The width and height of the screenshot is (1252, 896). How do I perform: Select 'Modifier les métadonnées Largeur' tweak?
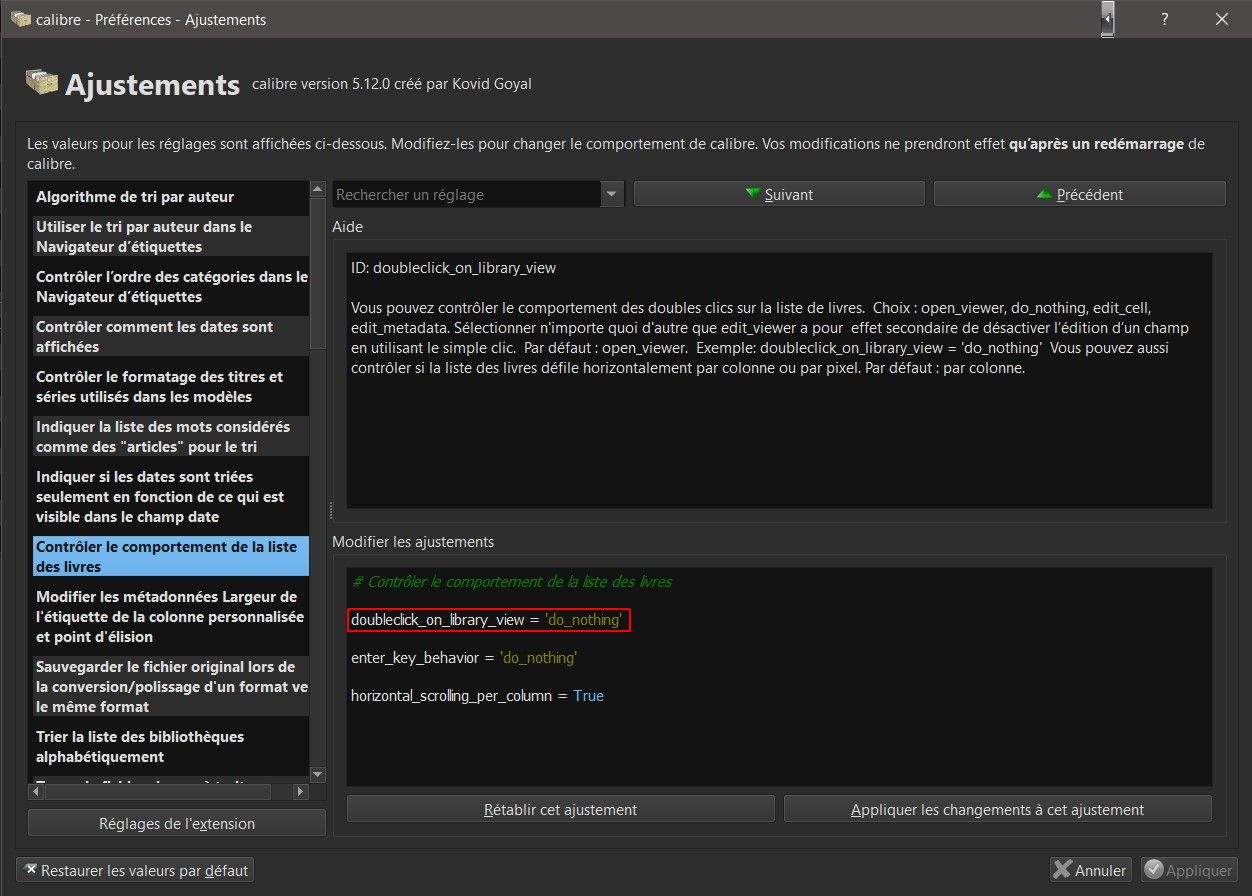click(x=170, y=617)
